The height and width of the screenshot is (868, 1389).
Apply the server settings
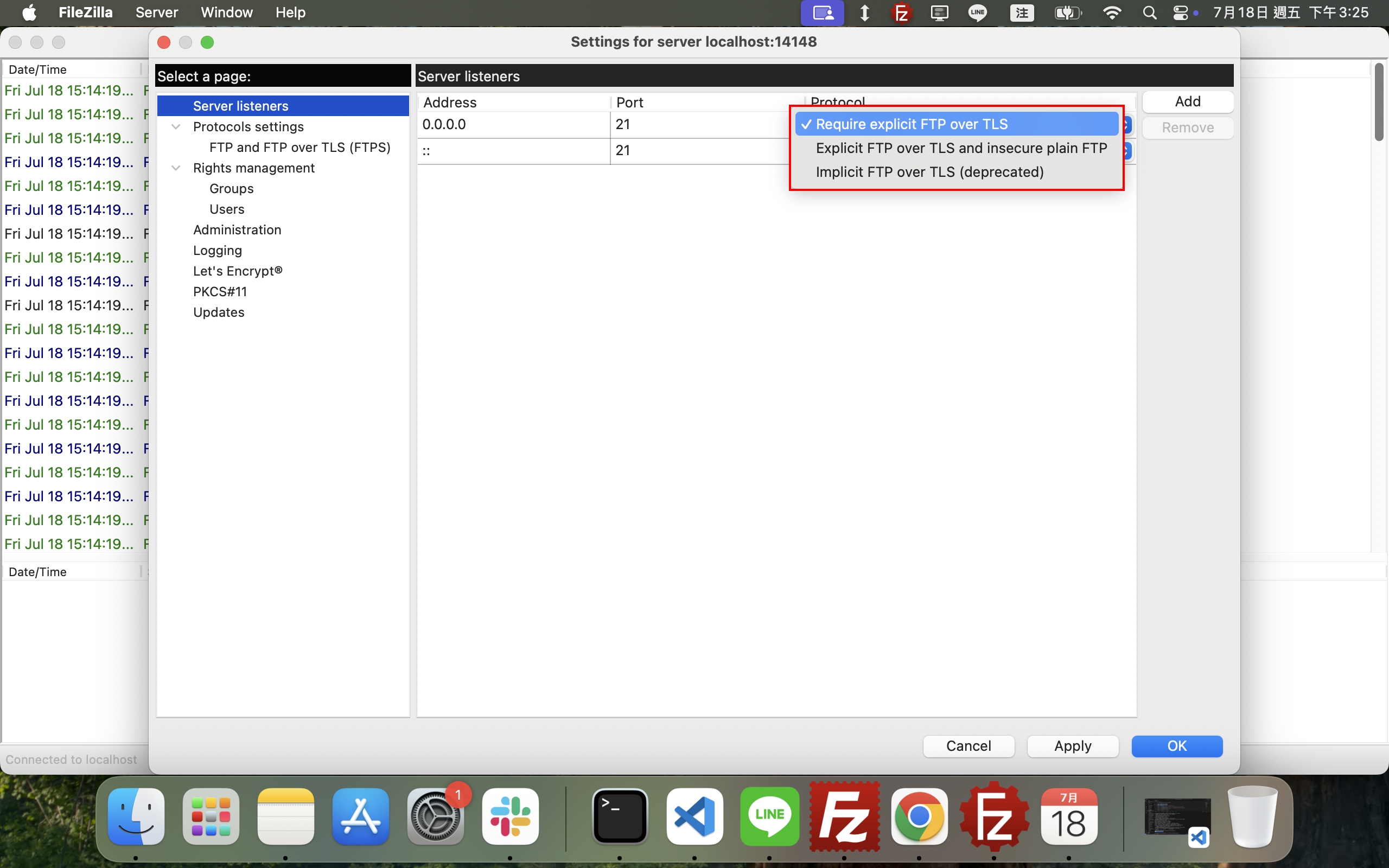click(x=1072, y=746)
